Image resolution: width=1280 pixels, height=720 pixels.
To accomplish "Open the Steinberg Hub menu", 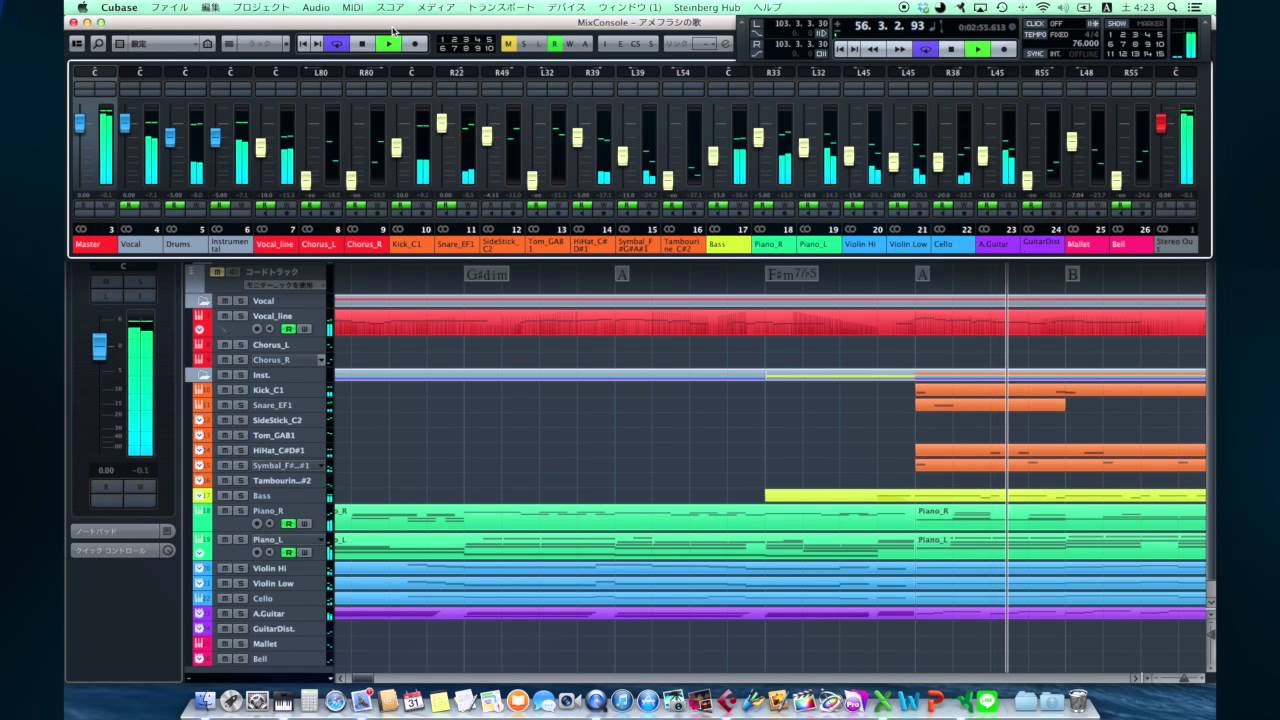I will (706, 7).
